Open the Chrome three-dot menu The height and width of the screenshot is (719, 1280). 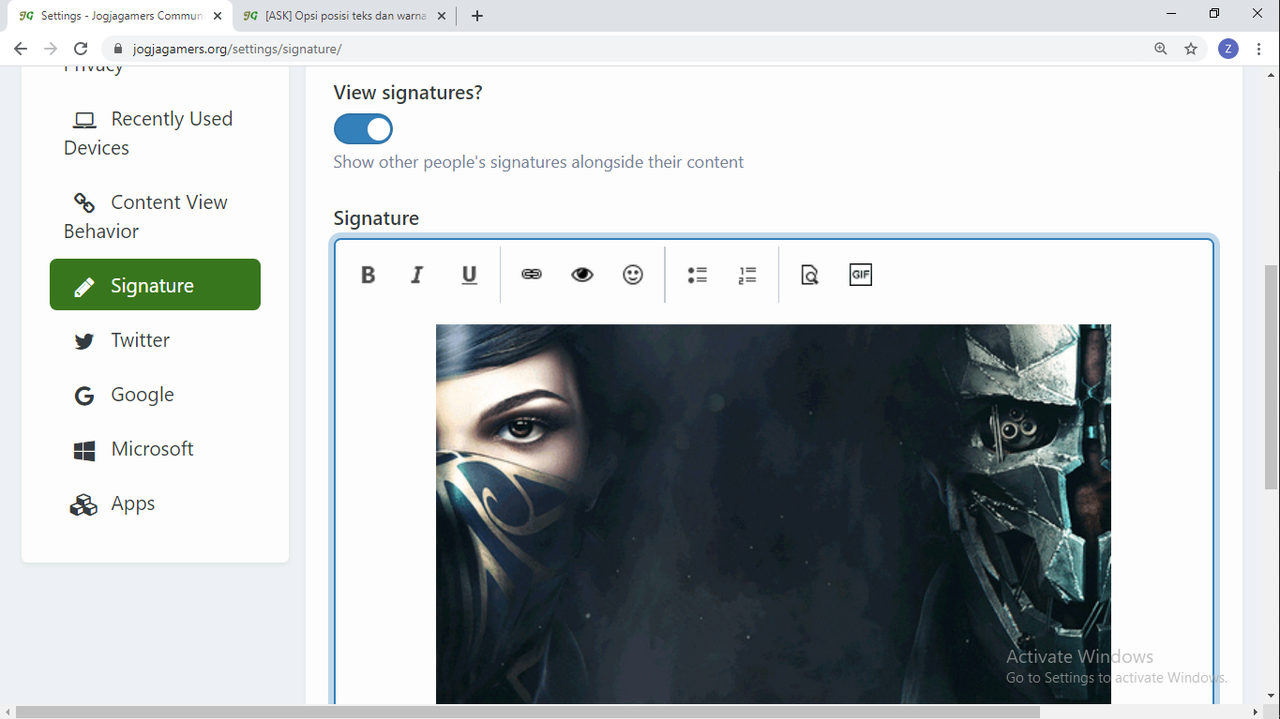[x=1259, y=48]
